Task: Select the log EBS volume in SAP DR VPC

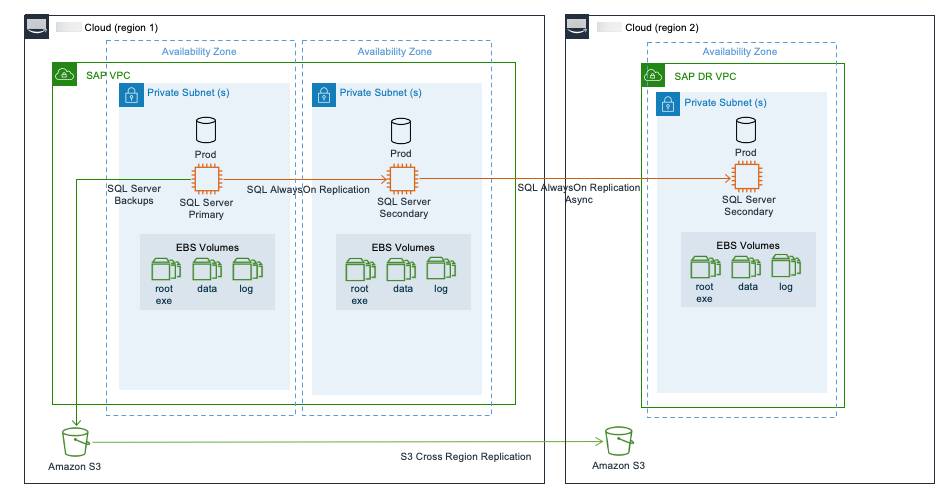Action: [x=786, y=267]
